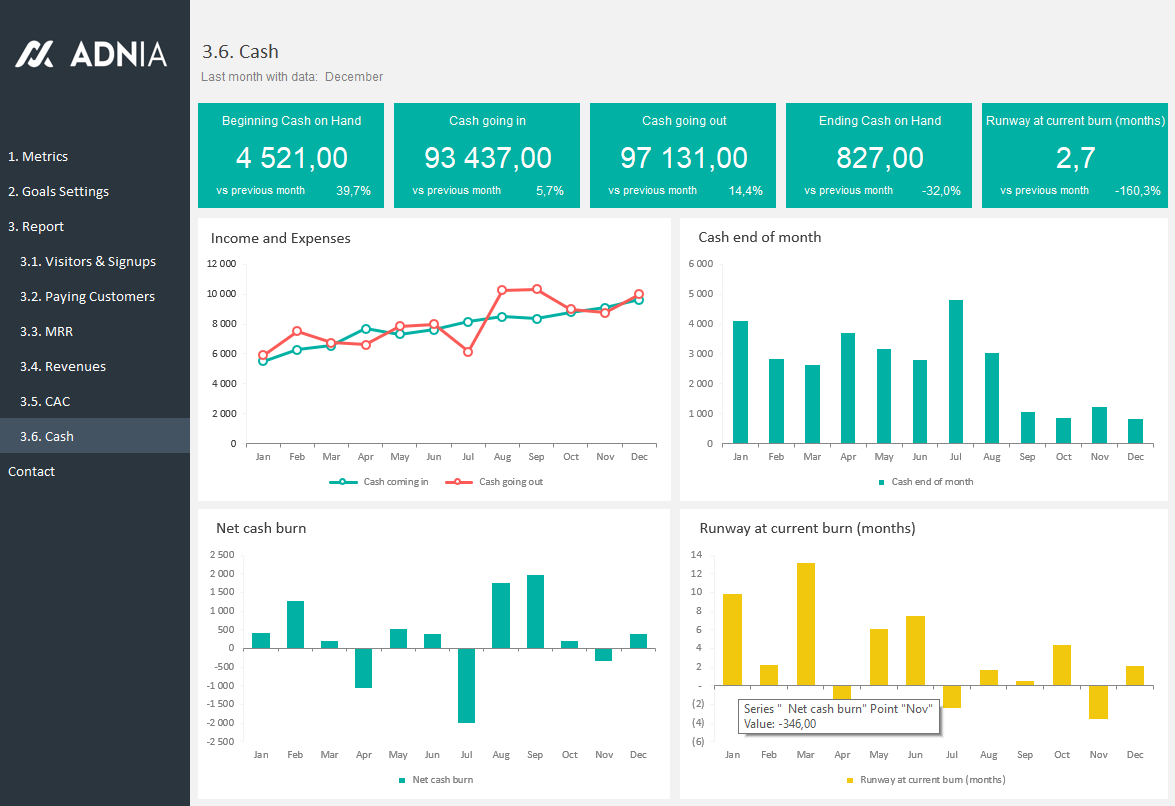Open the 3.3. MRR report
The height and width of the screenshot is (806, 1175).
pos(46,332)
